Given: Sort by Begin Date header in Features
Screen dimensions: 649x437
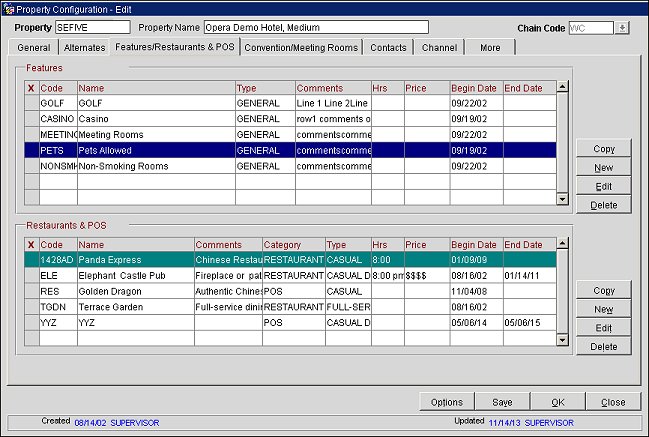Looking at the screenshot, I should coord(476,88).
